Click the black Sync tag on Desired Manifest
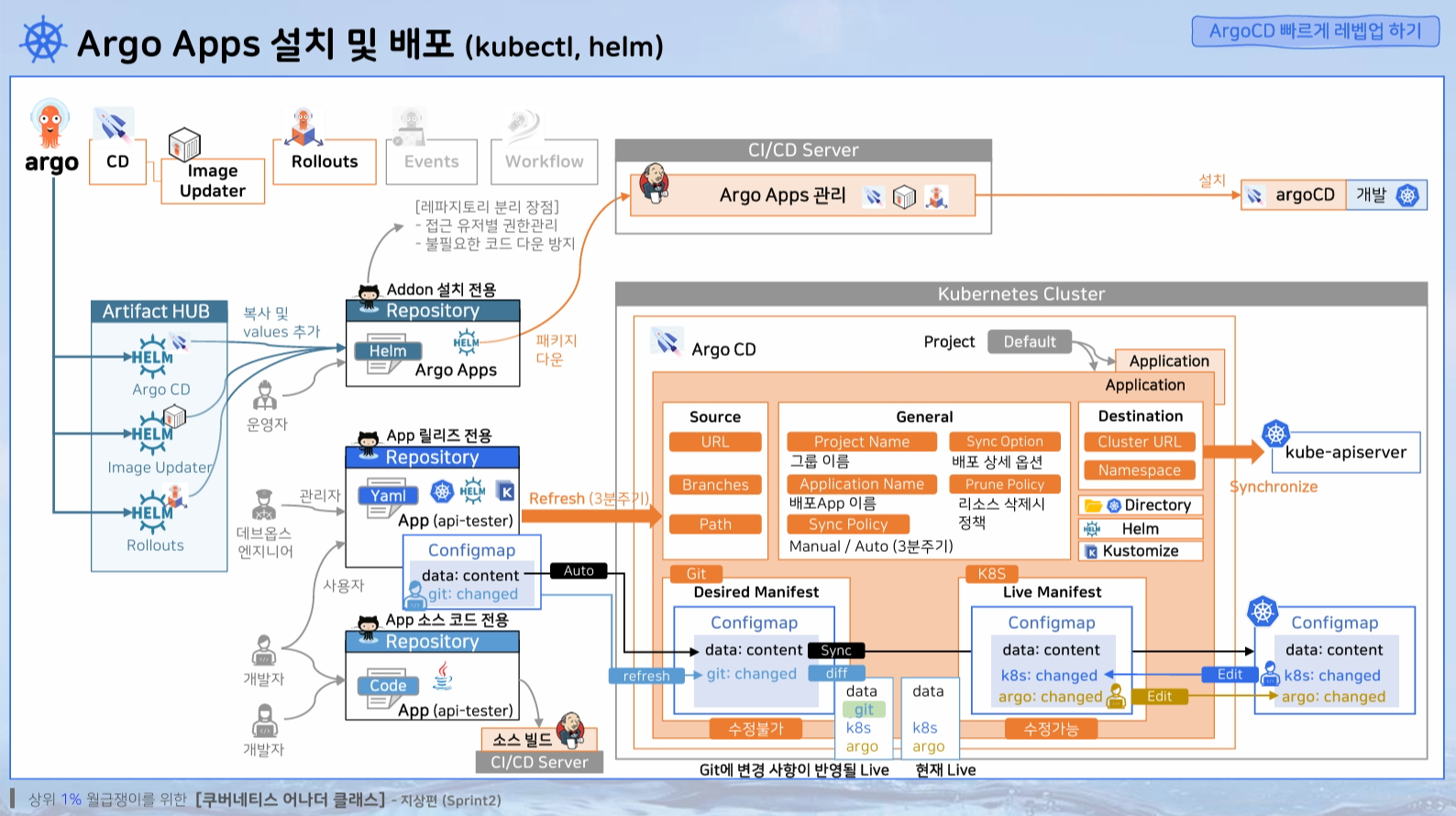 coord(836,650)
